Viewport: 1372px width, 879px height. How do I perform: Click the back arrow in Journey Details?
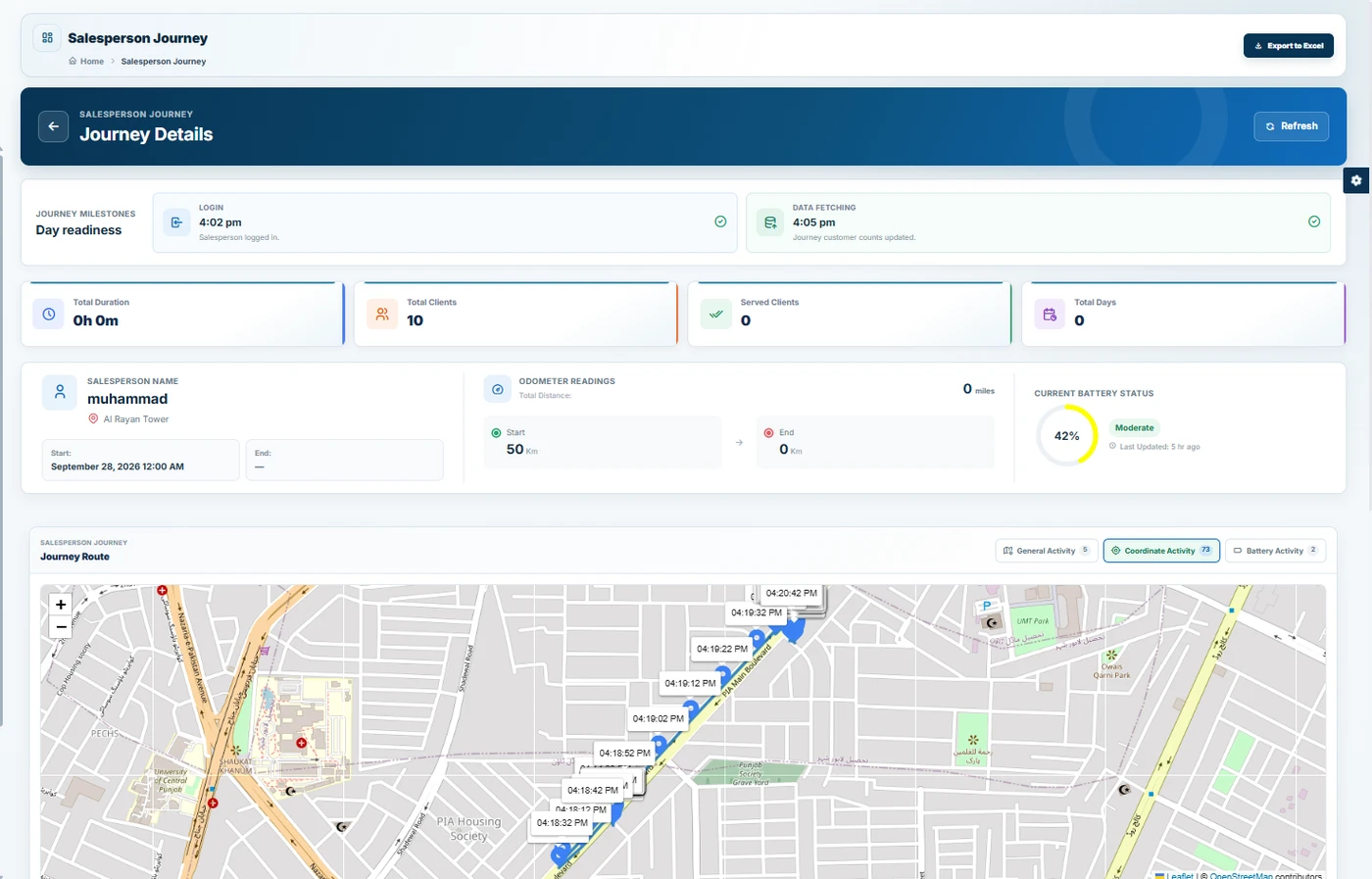click(x=54, y=126)
